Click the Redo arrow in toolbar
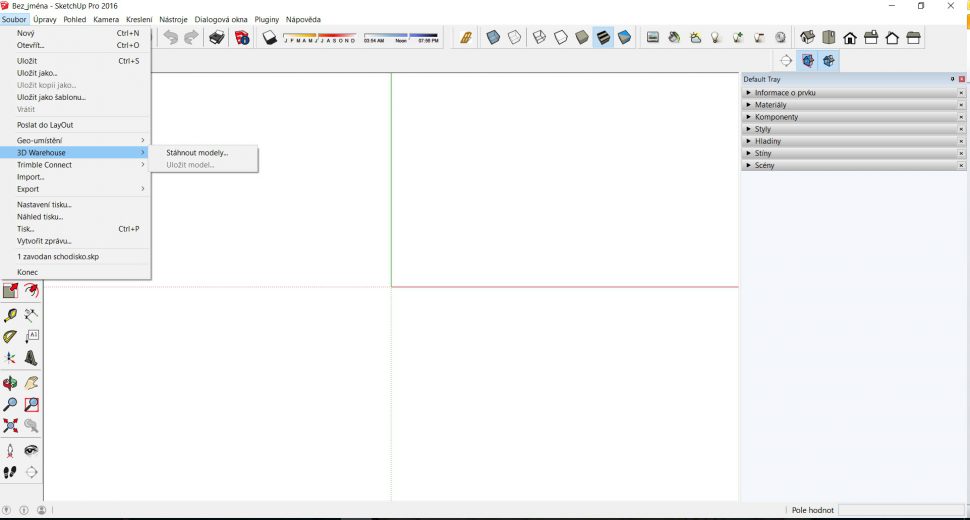This screenshot has width=970, height=520. [191, 38]
